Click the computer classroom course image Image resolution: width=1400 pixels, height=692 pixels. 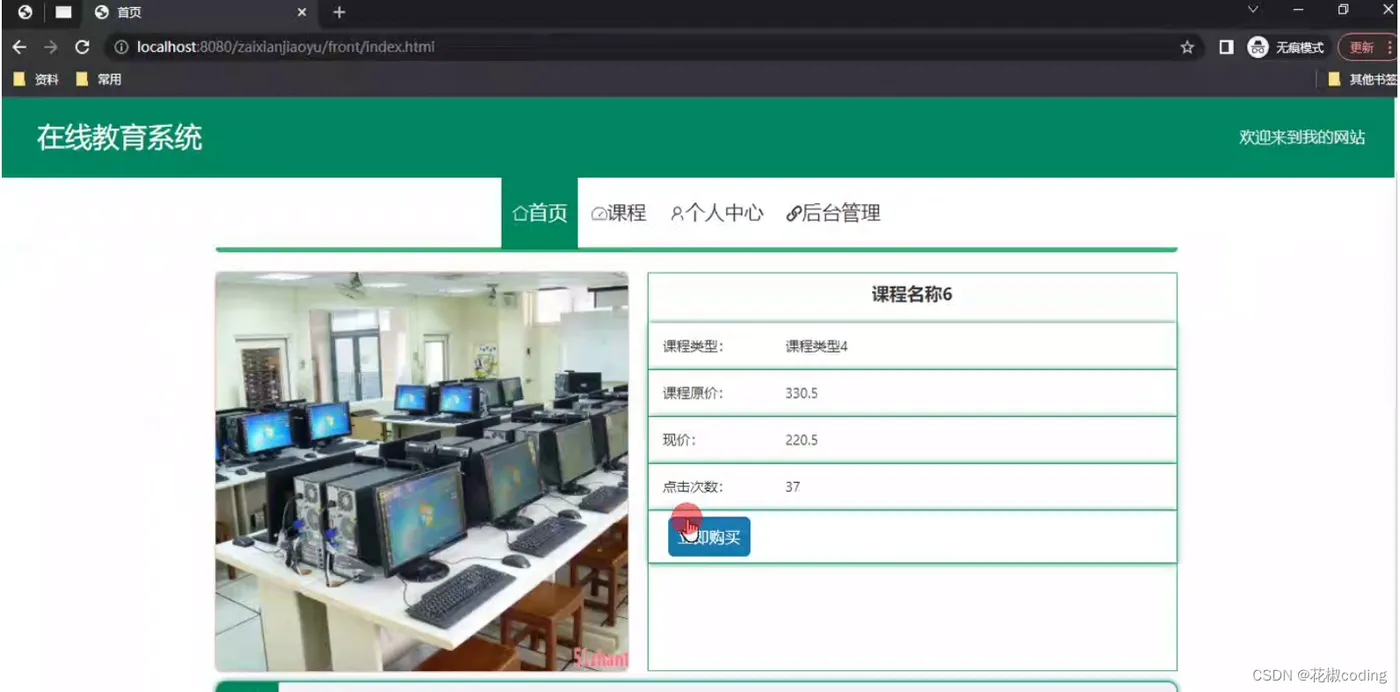(x=422, y=471)
